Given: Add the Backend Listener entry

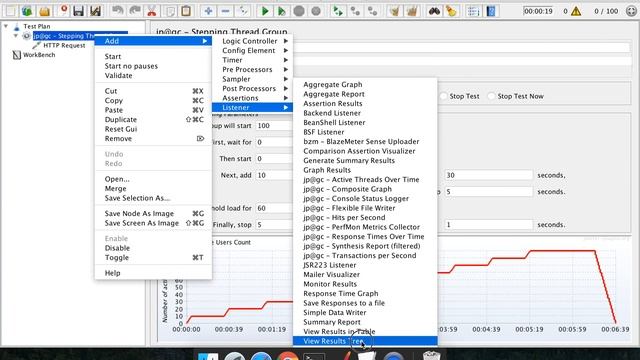Looking at the screenshot, I should 365,113.
